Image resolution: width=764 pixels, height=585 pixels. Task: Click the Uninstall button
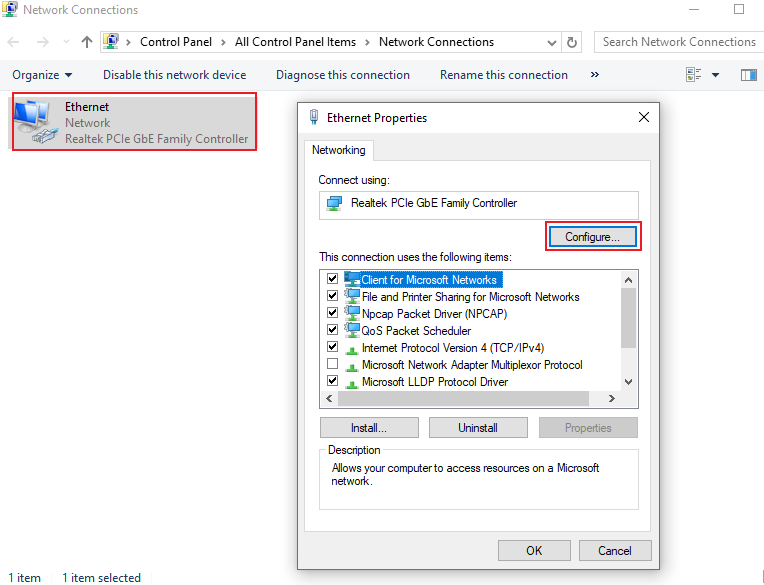coord(478,428)
